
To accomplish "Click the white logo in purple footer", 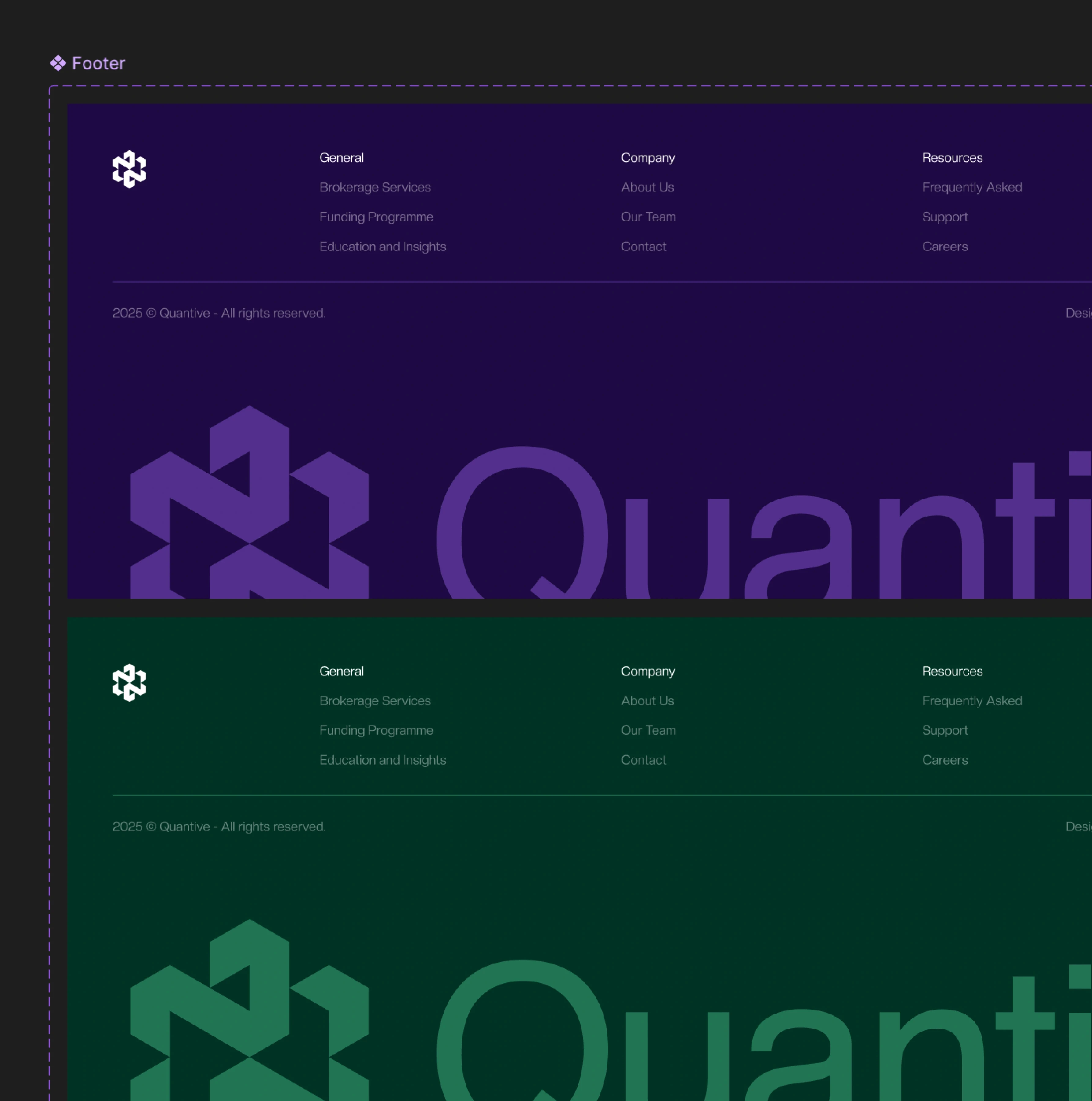I will click(129, 169).
